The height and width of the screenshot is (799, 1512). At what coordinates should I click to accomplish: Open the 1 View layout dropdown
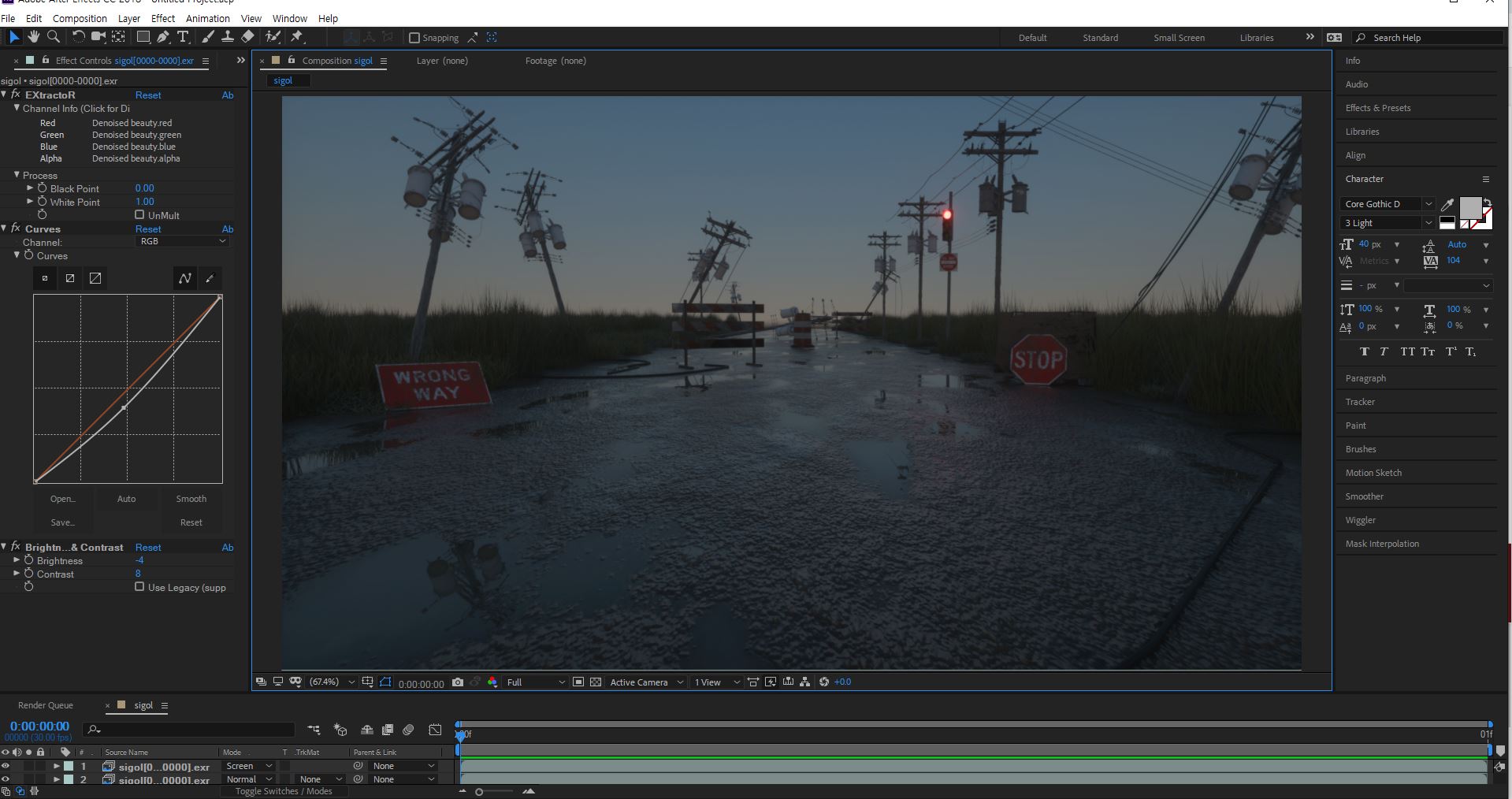pyautogui.click(x=717, y=682)
